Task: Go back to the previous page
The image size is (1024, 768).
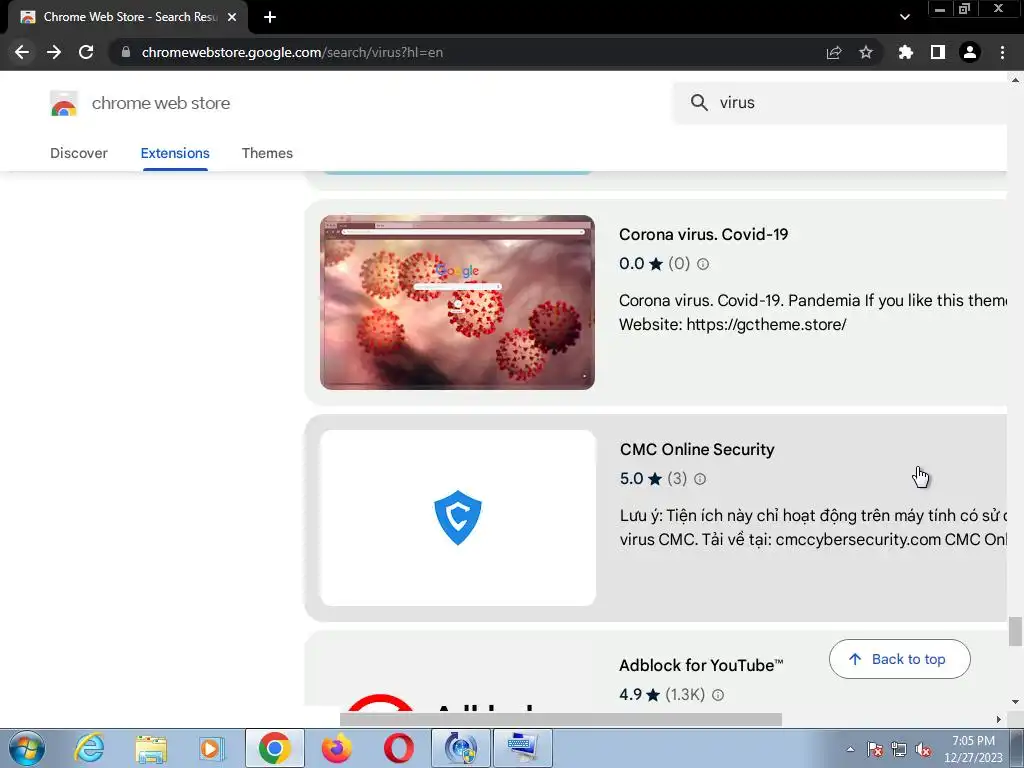Action: (22, 52)
